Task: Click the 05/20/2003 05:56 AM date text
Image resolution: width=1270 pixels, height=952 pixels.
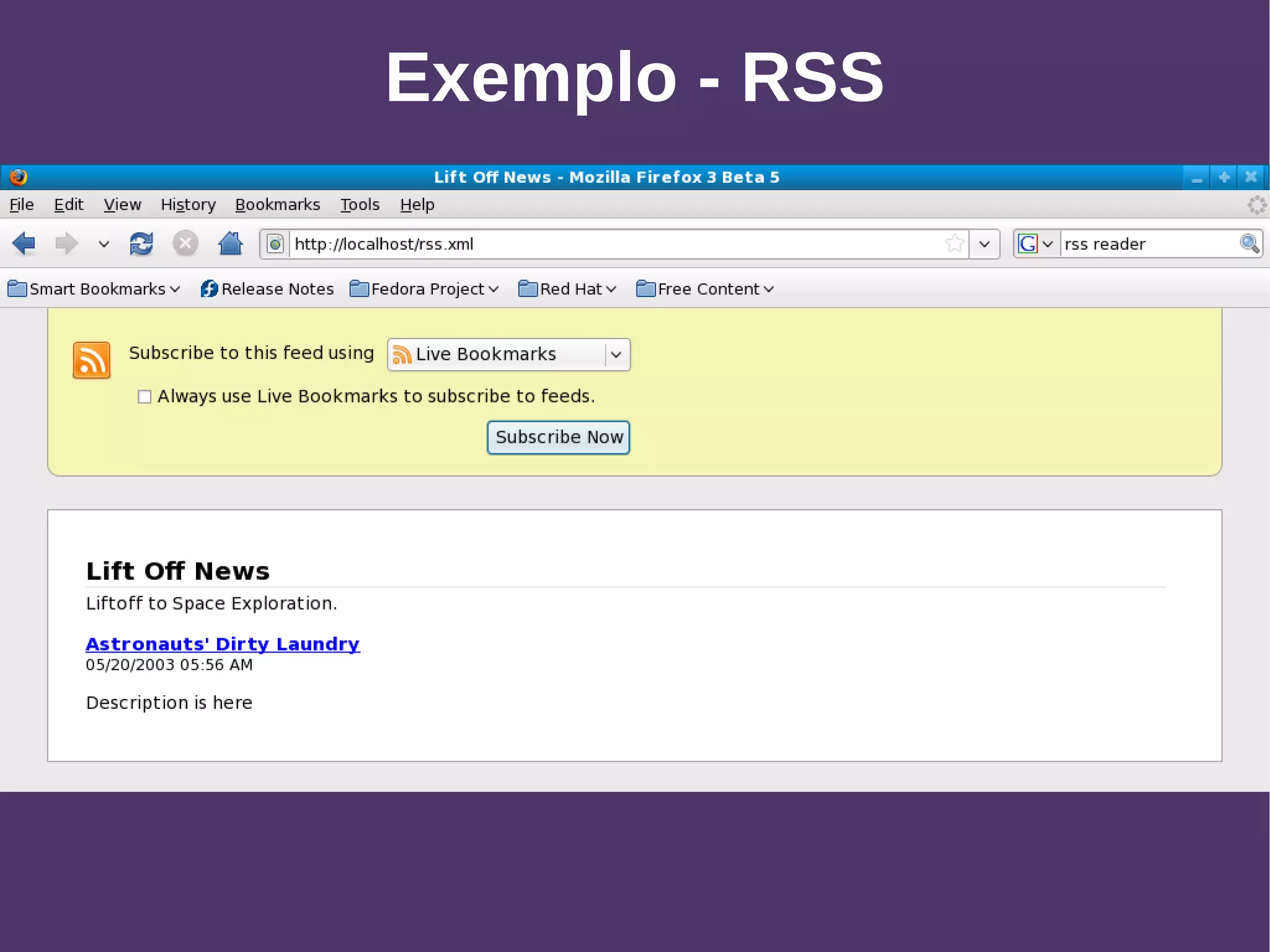Action: [x=169, y=665]
